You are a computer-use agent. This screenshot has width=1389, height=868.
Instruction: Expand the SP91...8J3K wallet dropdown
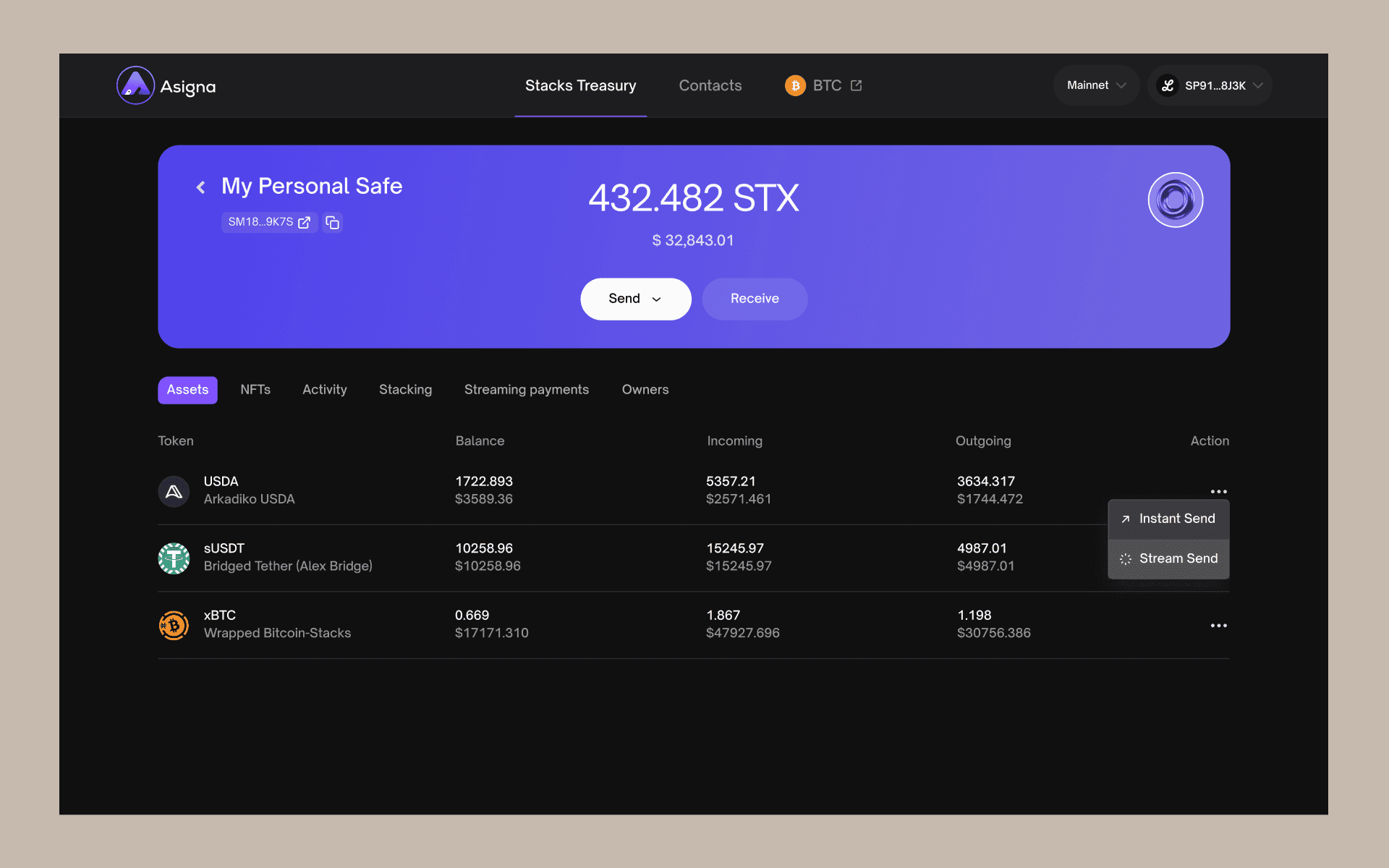coord(1210,85)
